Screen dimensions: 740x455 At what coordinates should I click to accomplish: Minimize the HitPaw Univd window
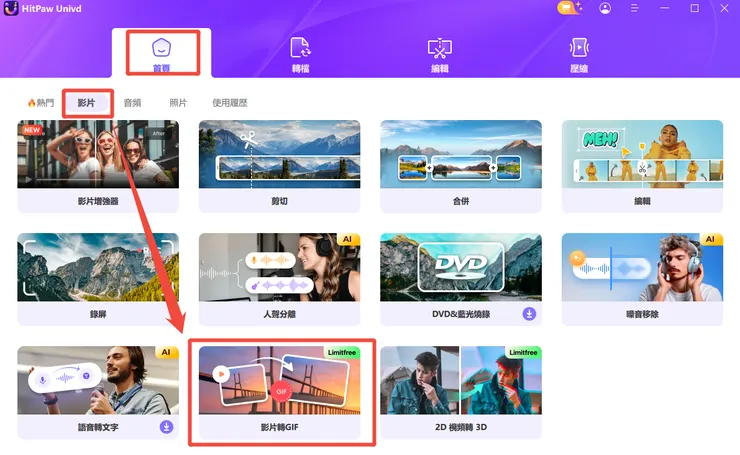point(664,8)
